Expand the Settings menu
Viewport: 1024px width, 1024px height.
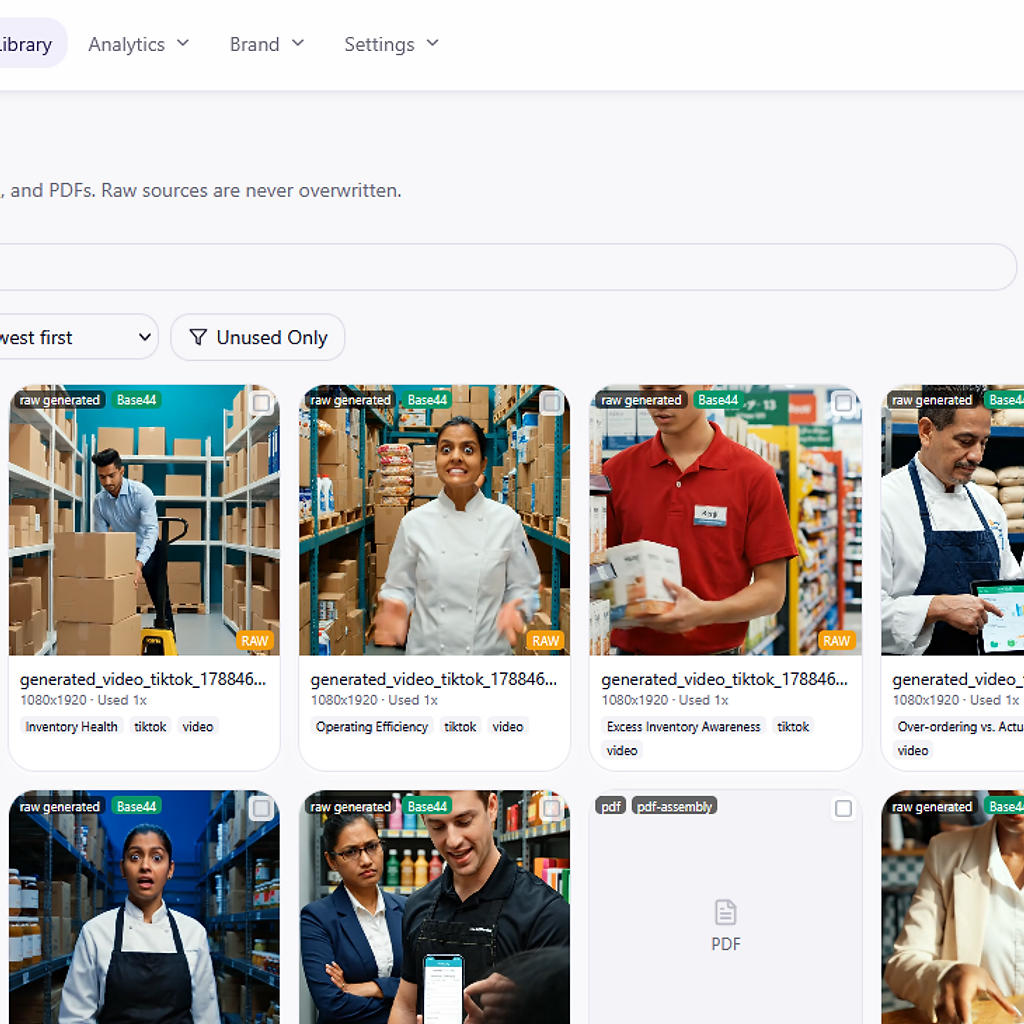391,44
